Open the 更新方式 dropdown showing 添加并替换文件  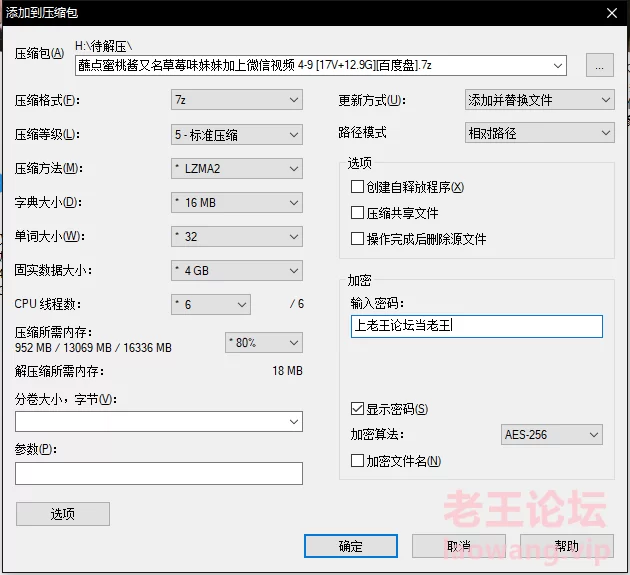click(540, 100)
